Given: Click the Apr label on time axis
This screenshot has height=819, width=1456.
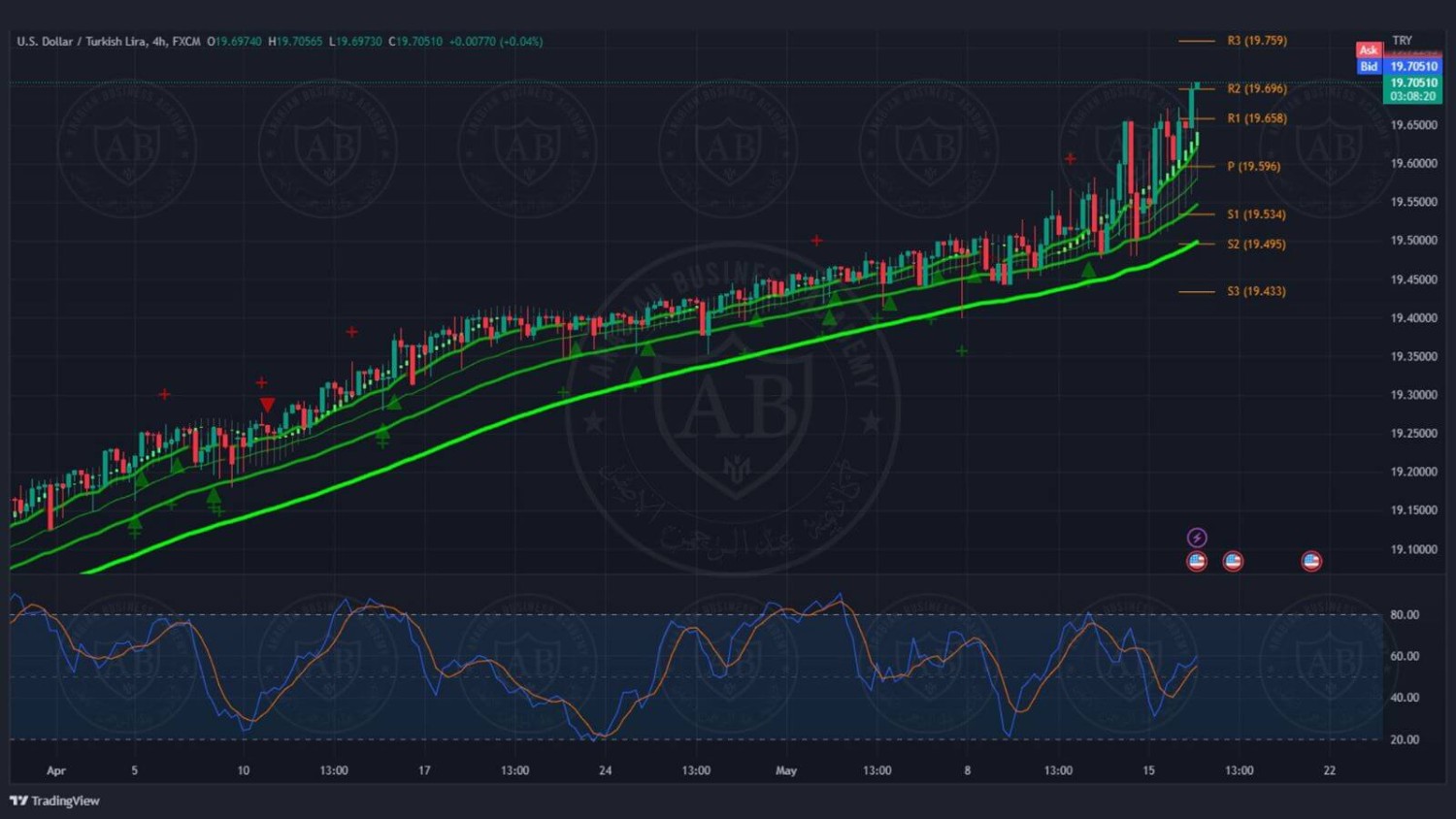Looking at the screenshot, I should click(56, 770).
